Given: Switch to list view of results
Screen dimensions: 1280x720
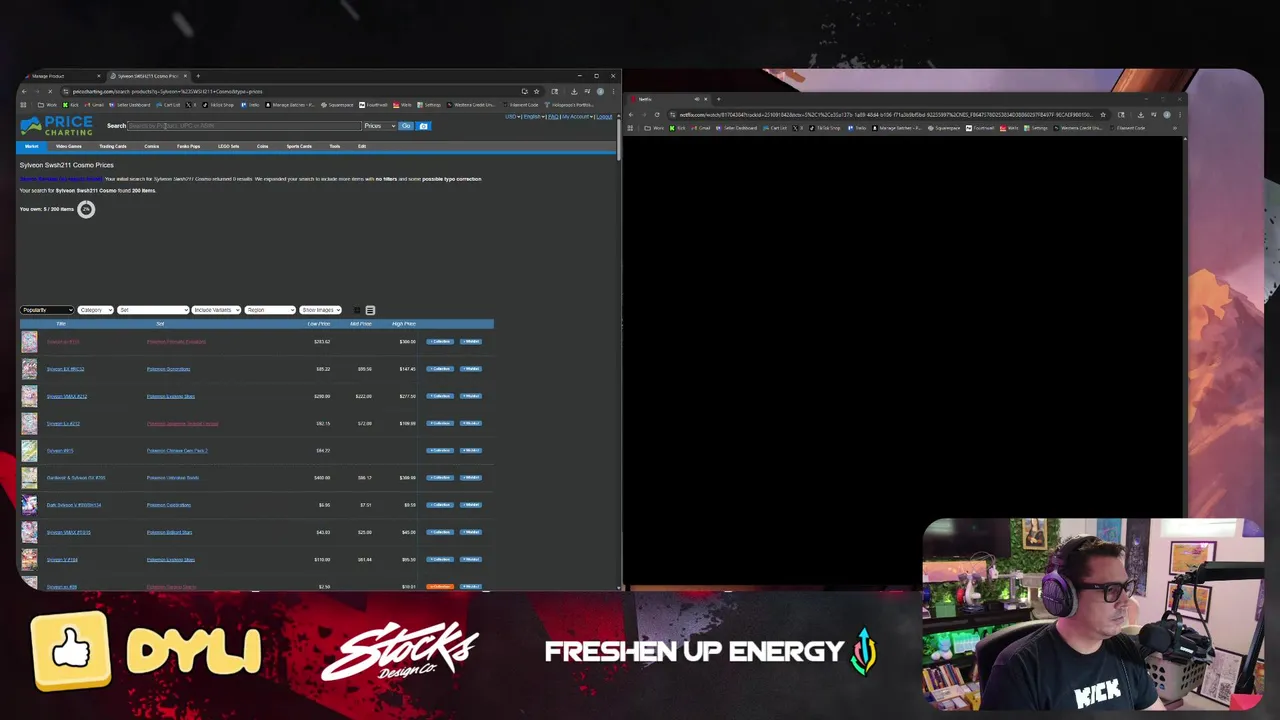Looking at the screenshot, I should point(370,310).
